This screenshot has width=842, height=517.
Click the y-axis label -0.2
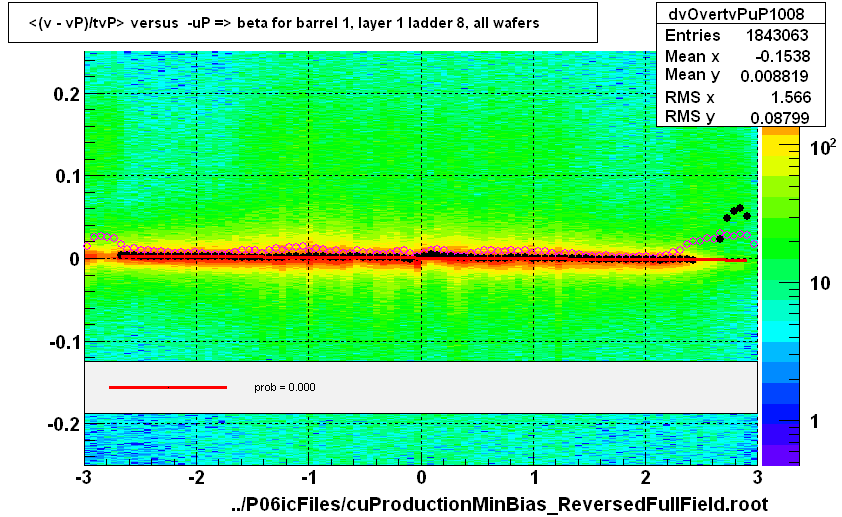click(x=64, y=424)
